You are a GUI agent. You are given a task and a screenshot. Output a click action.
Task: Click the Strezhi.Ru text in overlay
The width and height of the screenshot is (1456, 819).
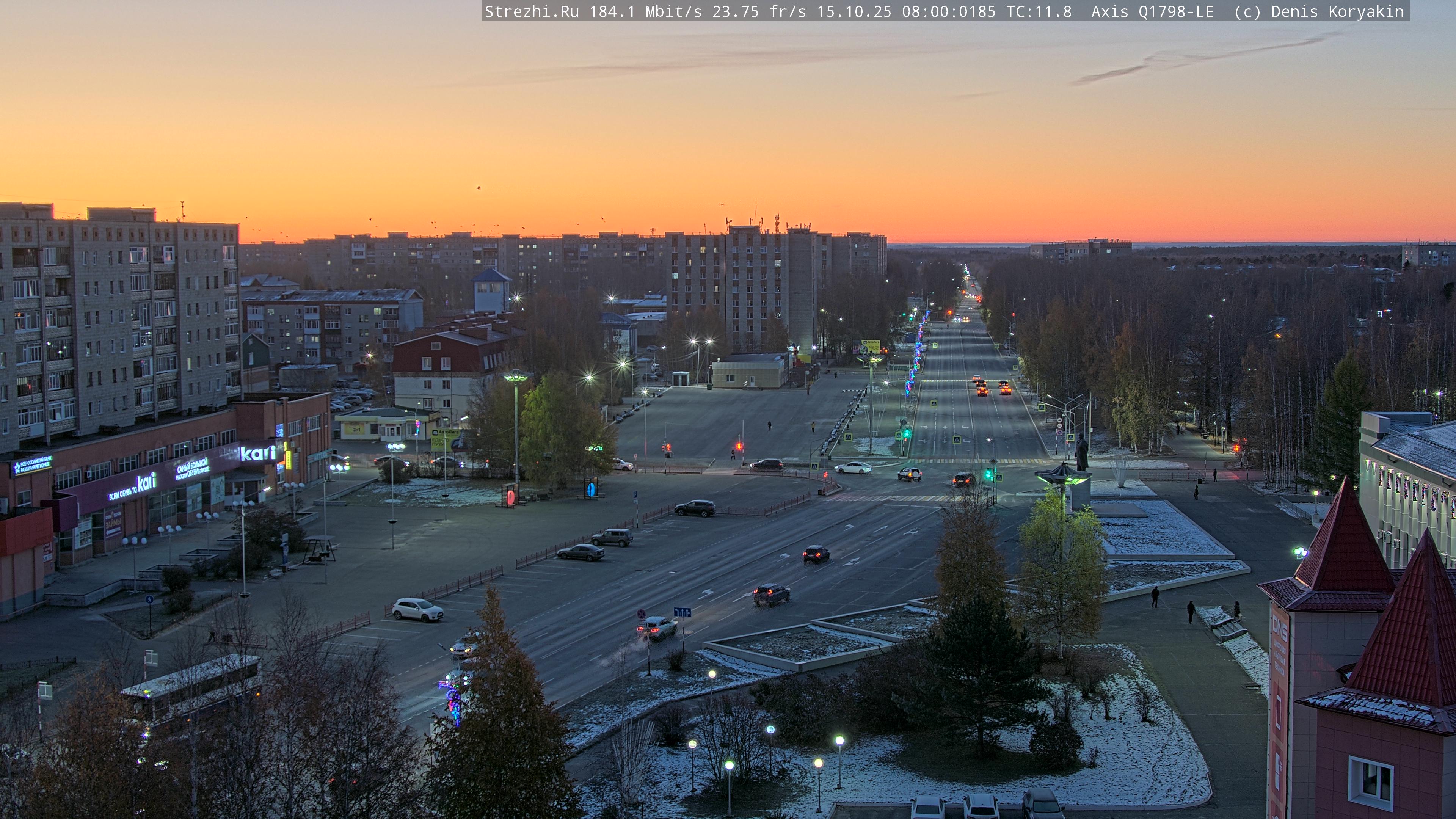531,11
